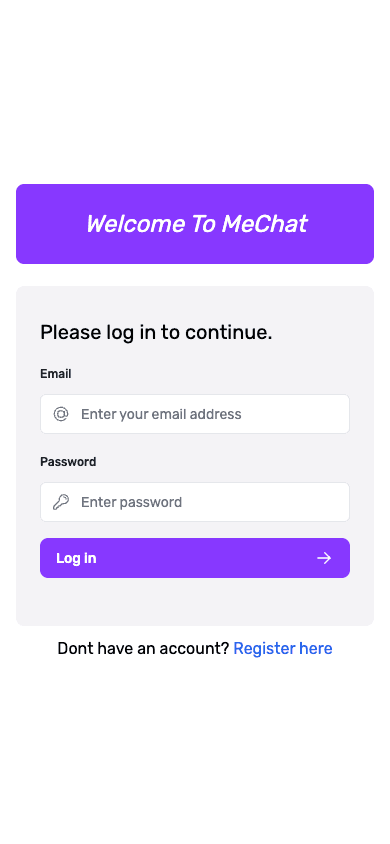
Task: Click the Dont have an account? text
Action: pyautogui.click(x=144, y=649)
